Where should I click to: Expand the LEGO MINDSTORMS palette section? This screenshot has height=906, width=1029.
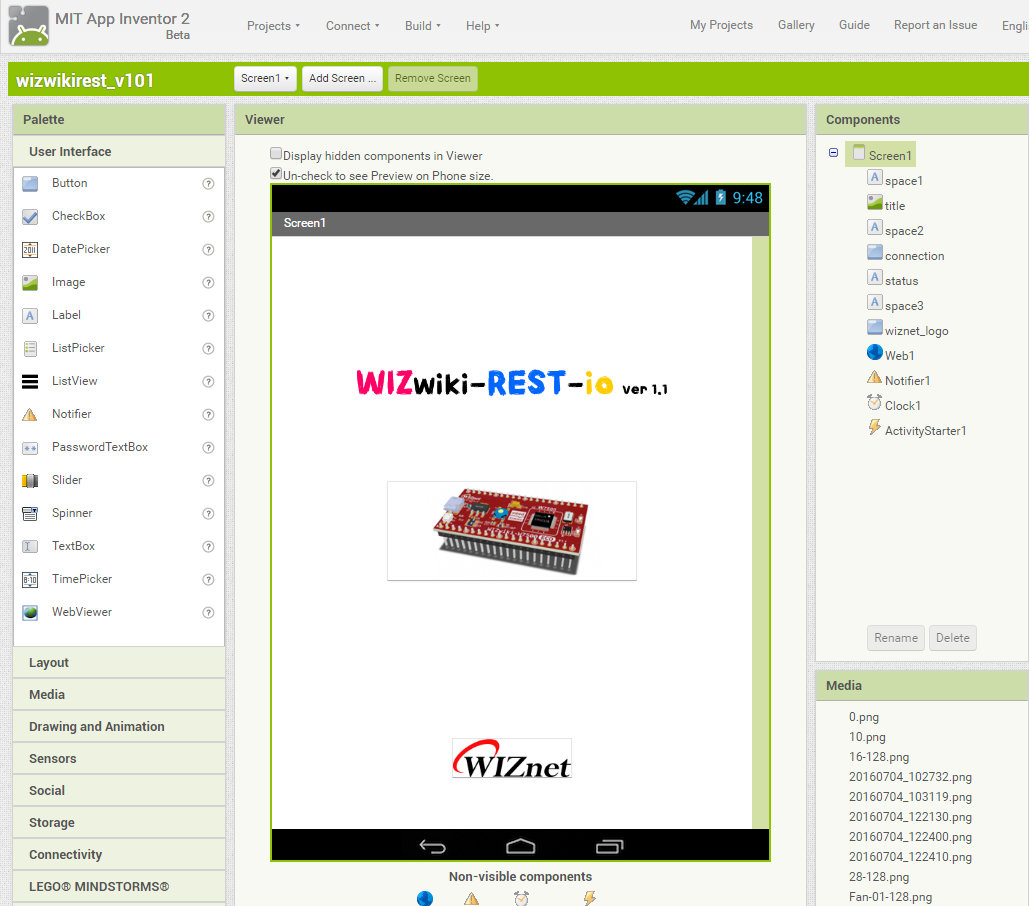pyautogui.click(x=119, y=887)
